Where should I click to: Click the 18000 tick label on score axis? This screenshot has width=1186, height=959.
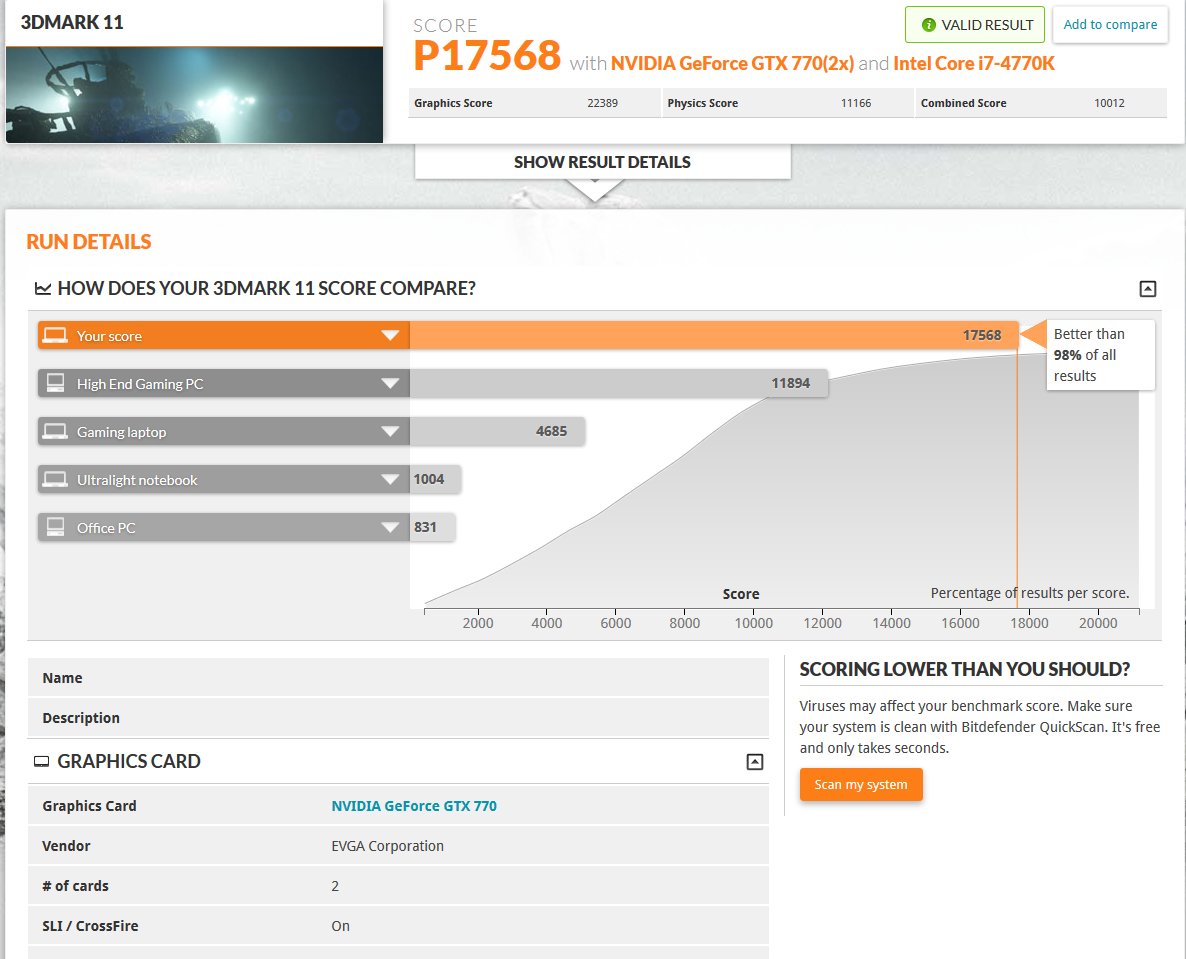point(1029,622)
